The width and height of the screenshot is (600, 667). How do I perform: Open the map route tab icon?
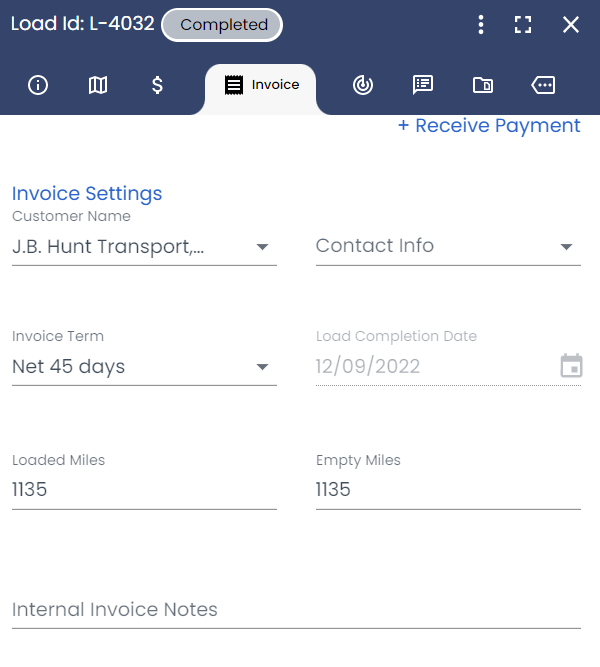click(97, 85)
